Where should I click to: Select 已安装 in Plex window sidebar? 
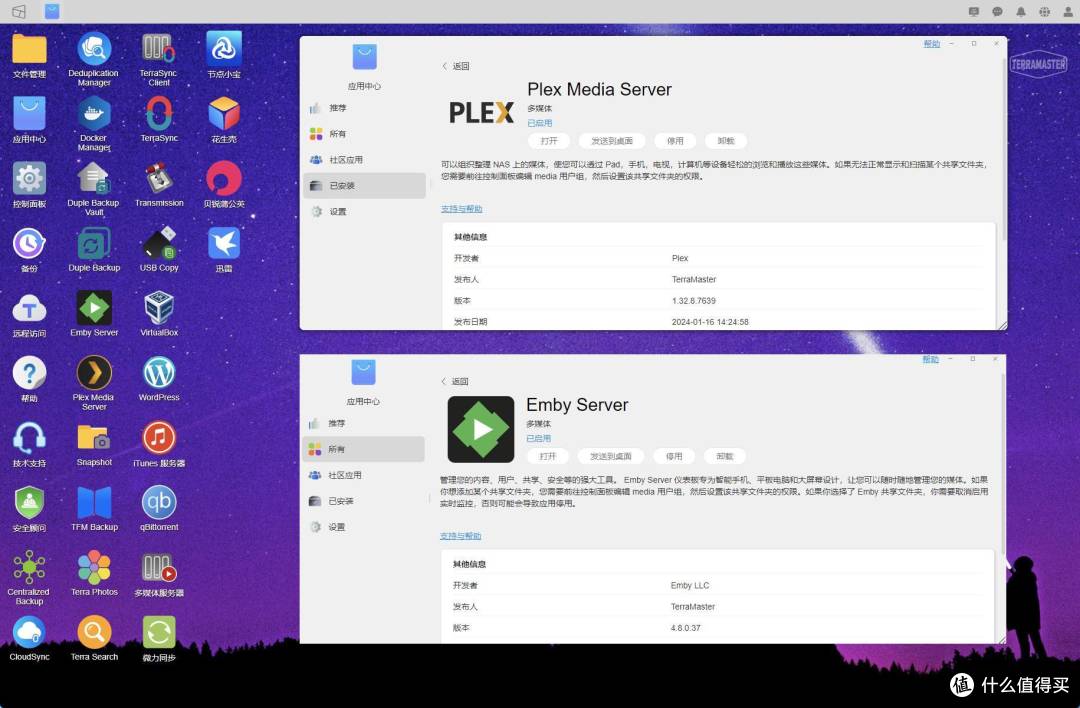click(364, 185)
